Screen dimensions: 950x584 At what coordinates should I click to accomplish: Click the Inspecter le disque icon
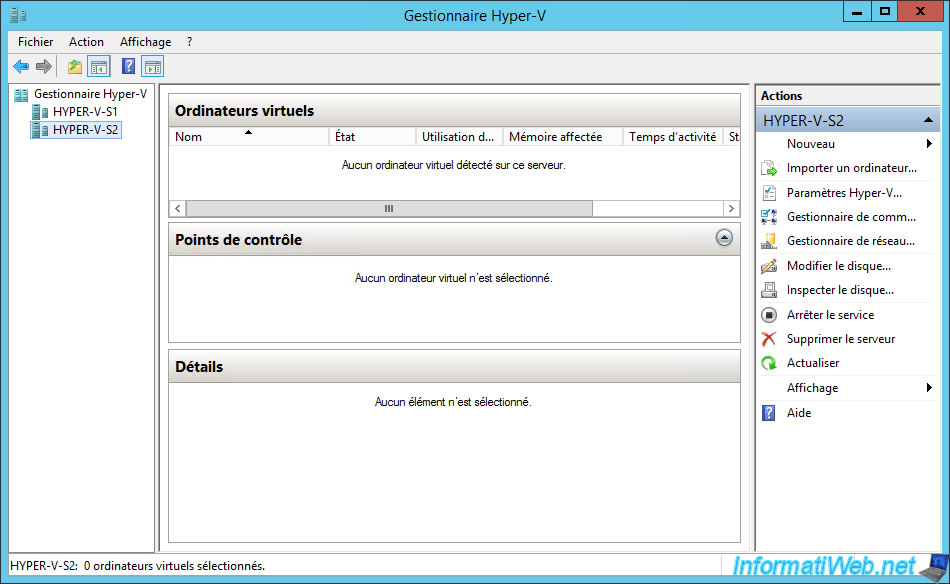769,290
